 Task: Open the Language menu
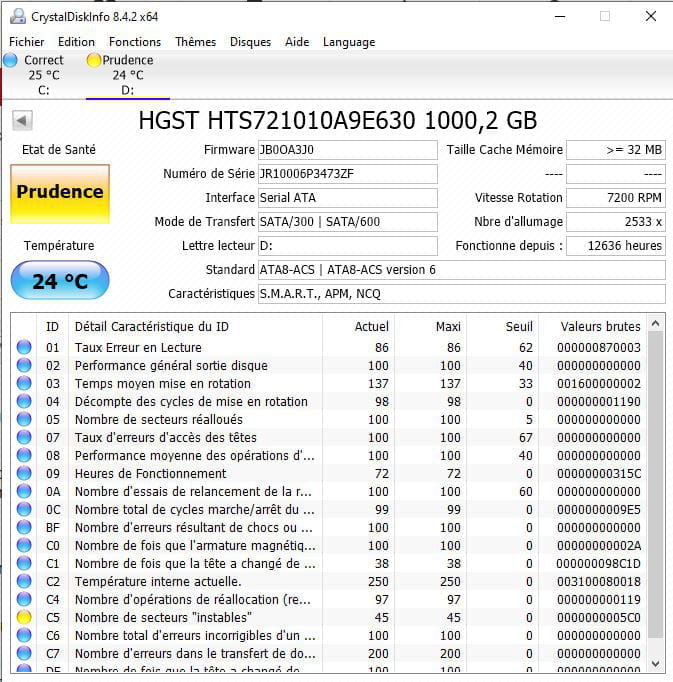tap(349, 42)
